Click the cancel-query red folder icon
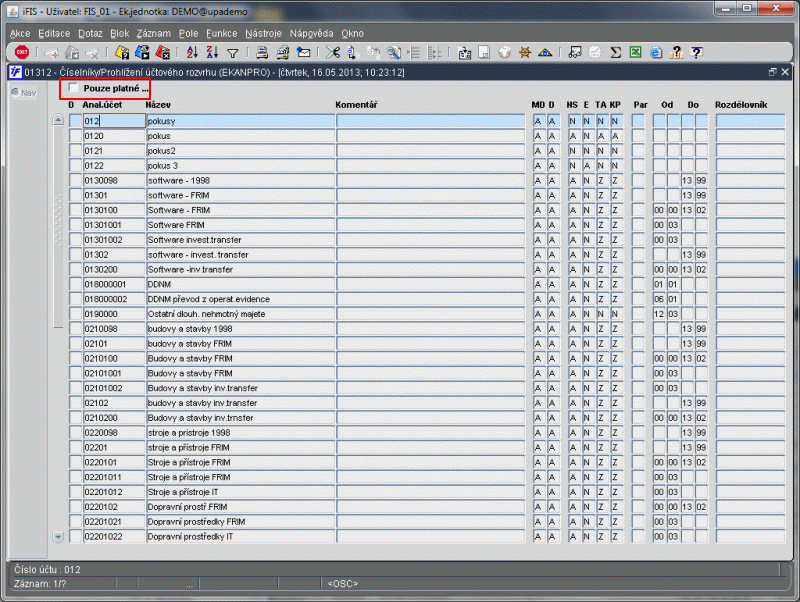 tap(162, 52)
